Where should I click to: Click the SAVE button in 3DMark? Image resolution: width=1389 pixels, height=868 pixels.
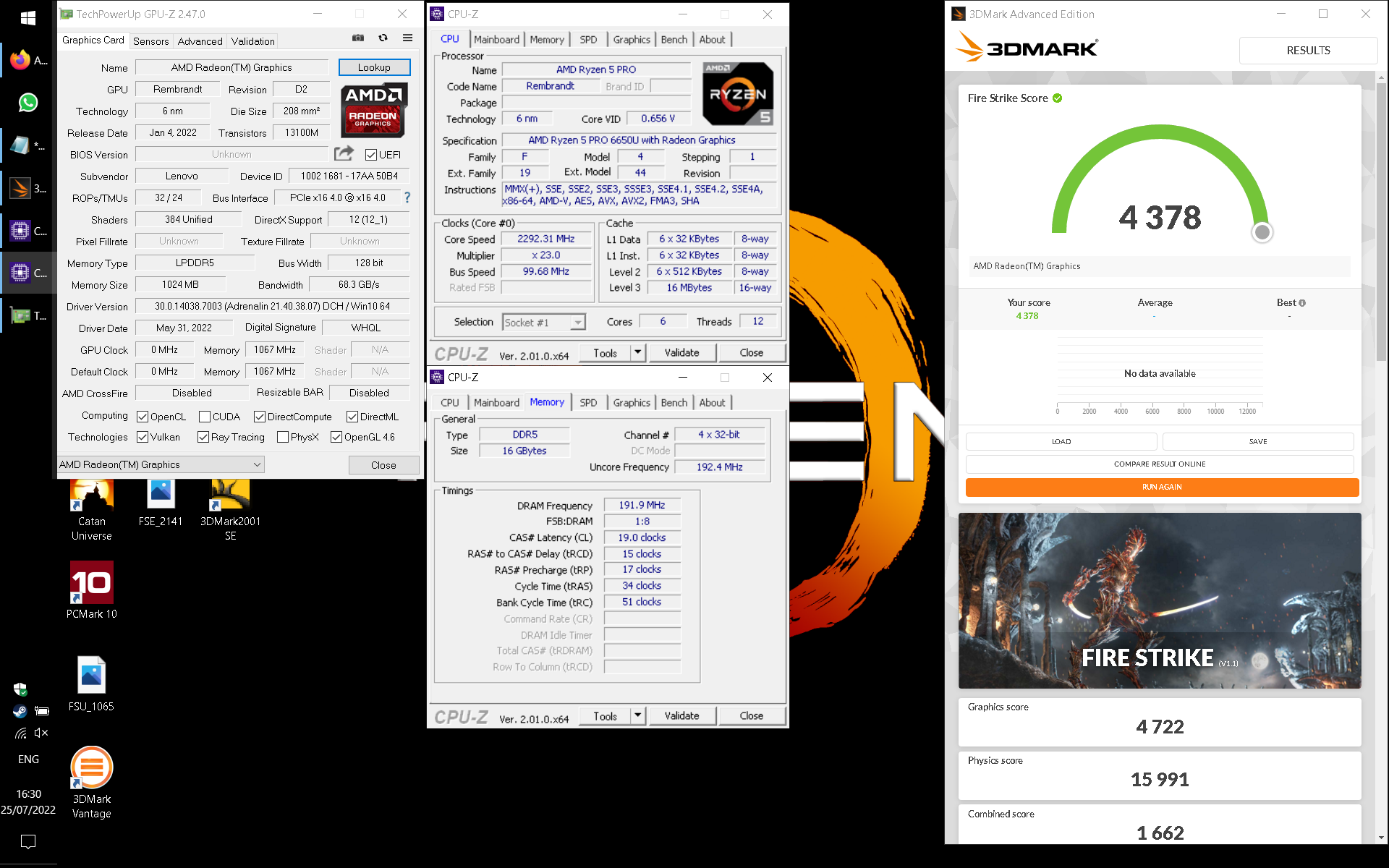click(1258, 441)
